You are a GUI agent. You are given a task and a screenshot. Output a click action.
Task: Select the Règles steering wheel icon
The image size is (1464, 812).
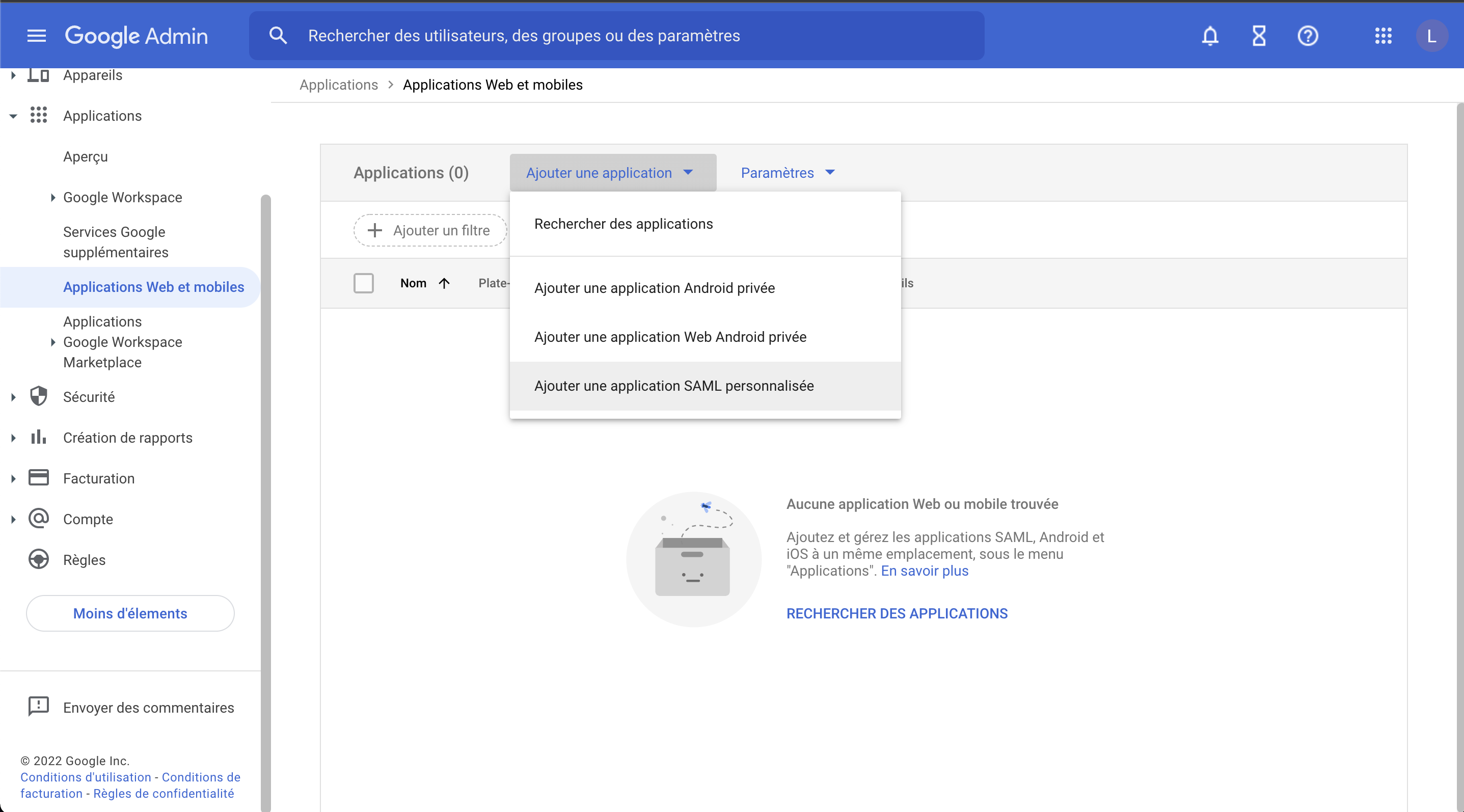click(38, 559)
